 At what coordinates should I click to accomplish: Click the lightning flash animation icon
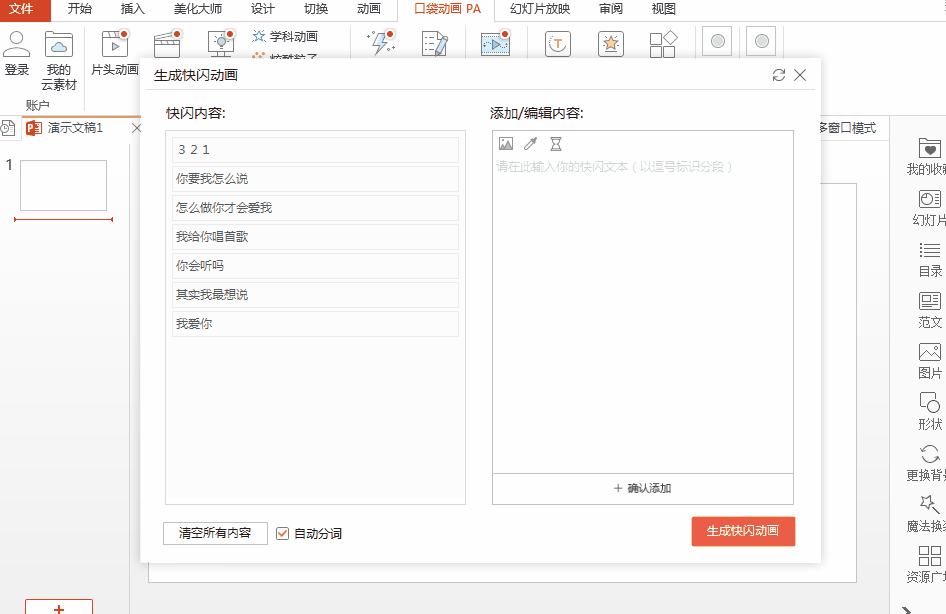pos(381,43)
